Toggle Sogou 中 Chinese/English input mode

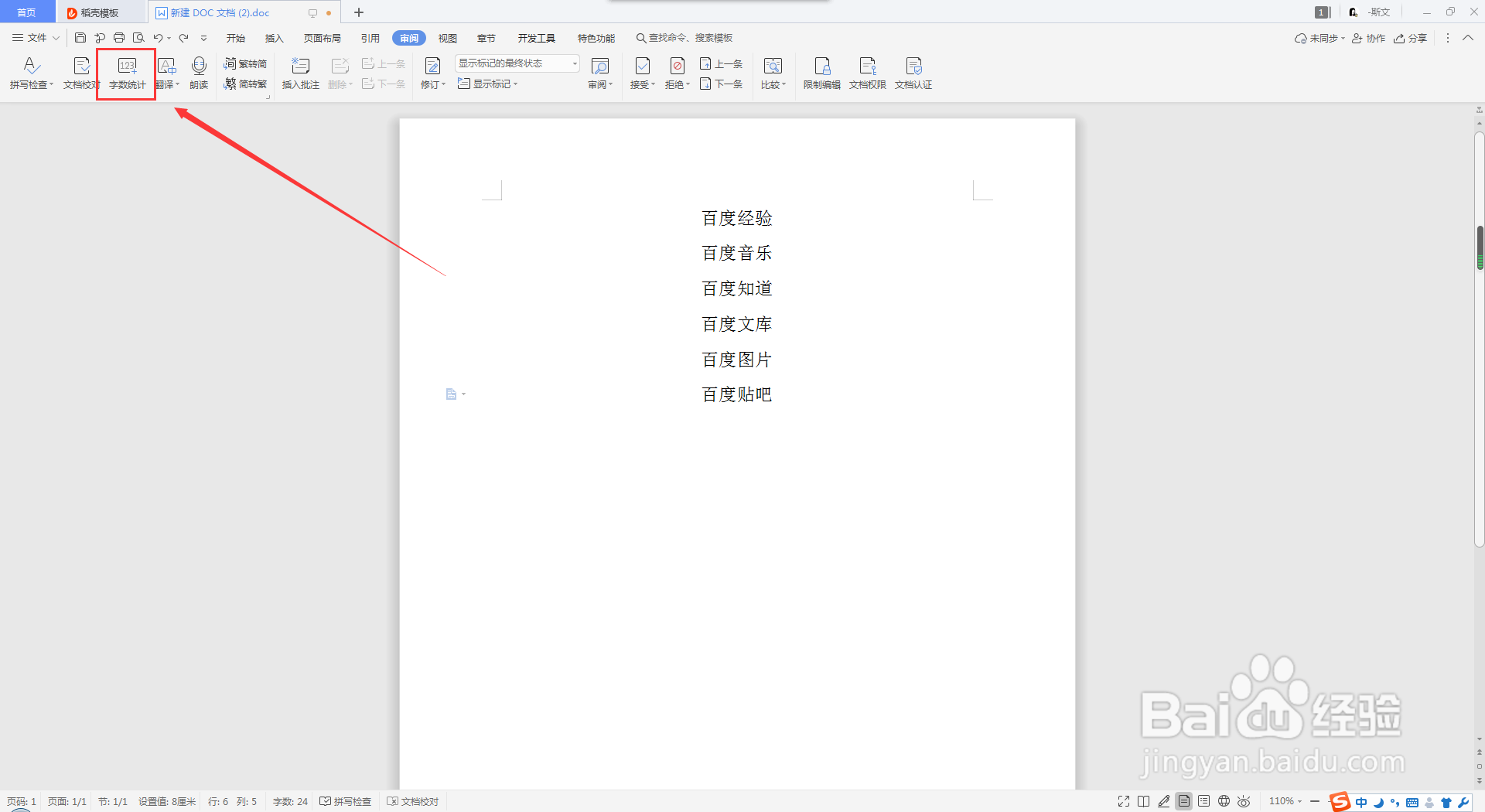pos(1361,802)
